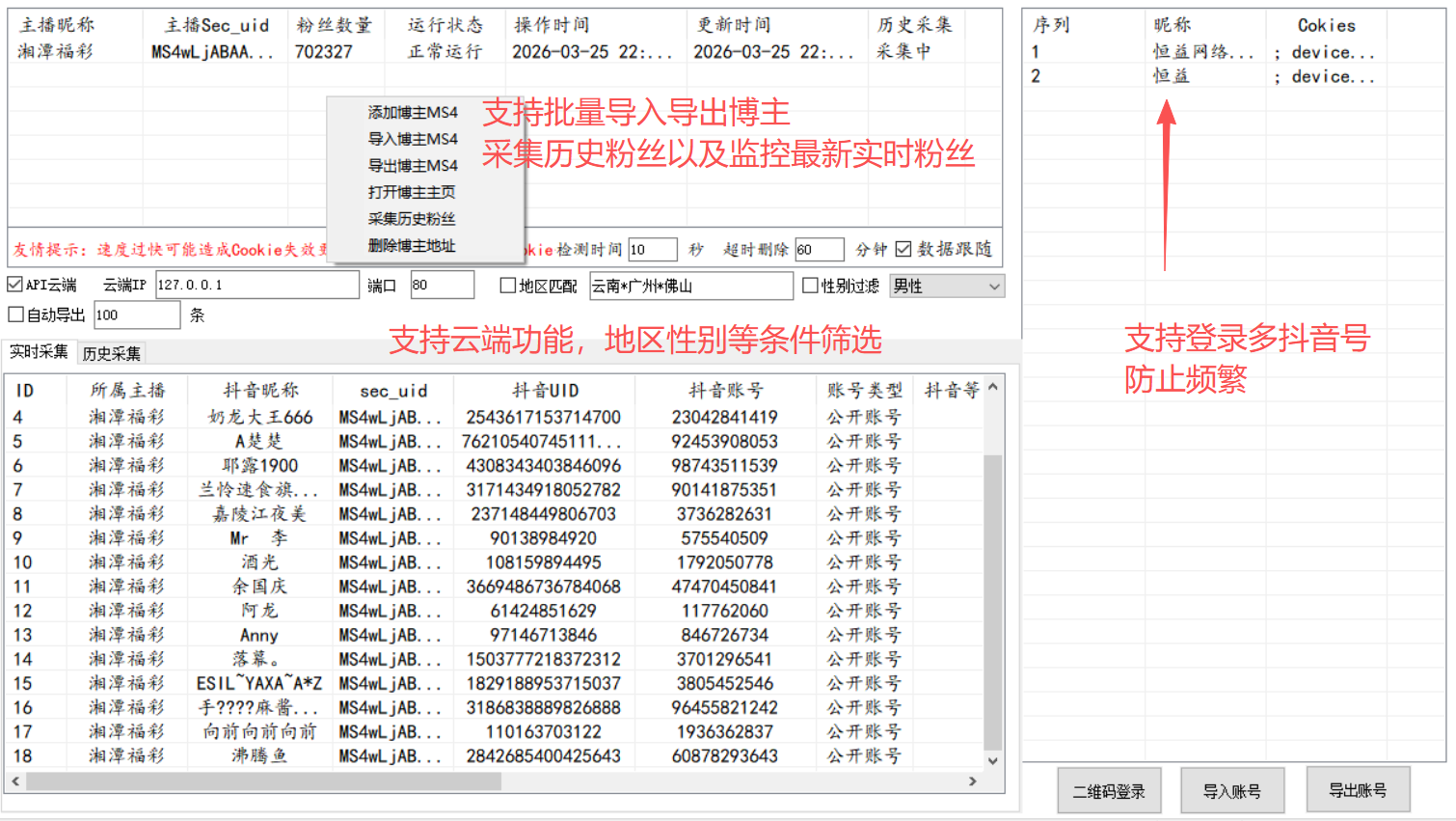Choose 导入博主MS4 menu entry
This screenshot has height=821, width=1456.
tap(413, 139)
